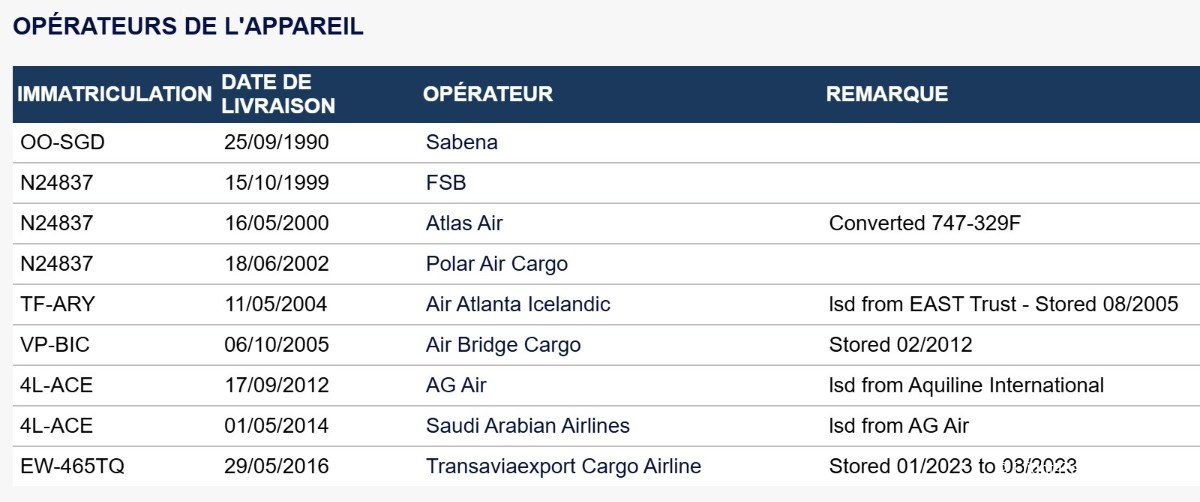The height and width of the screenshot is (502, 1200).
Task: Click the delivery date 25/09/1990
Action: tap(276, 142)
